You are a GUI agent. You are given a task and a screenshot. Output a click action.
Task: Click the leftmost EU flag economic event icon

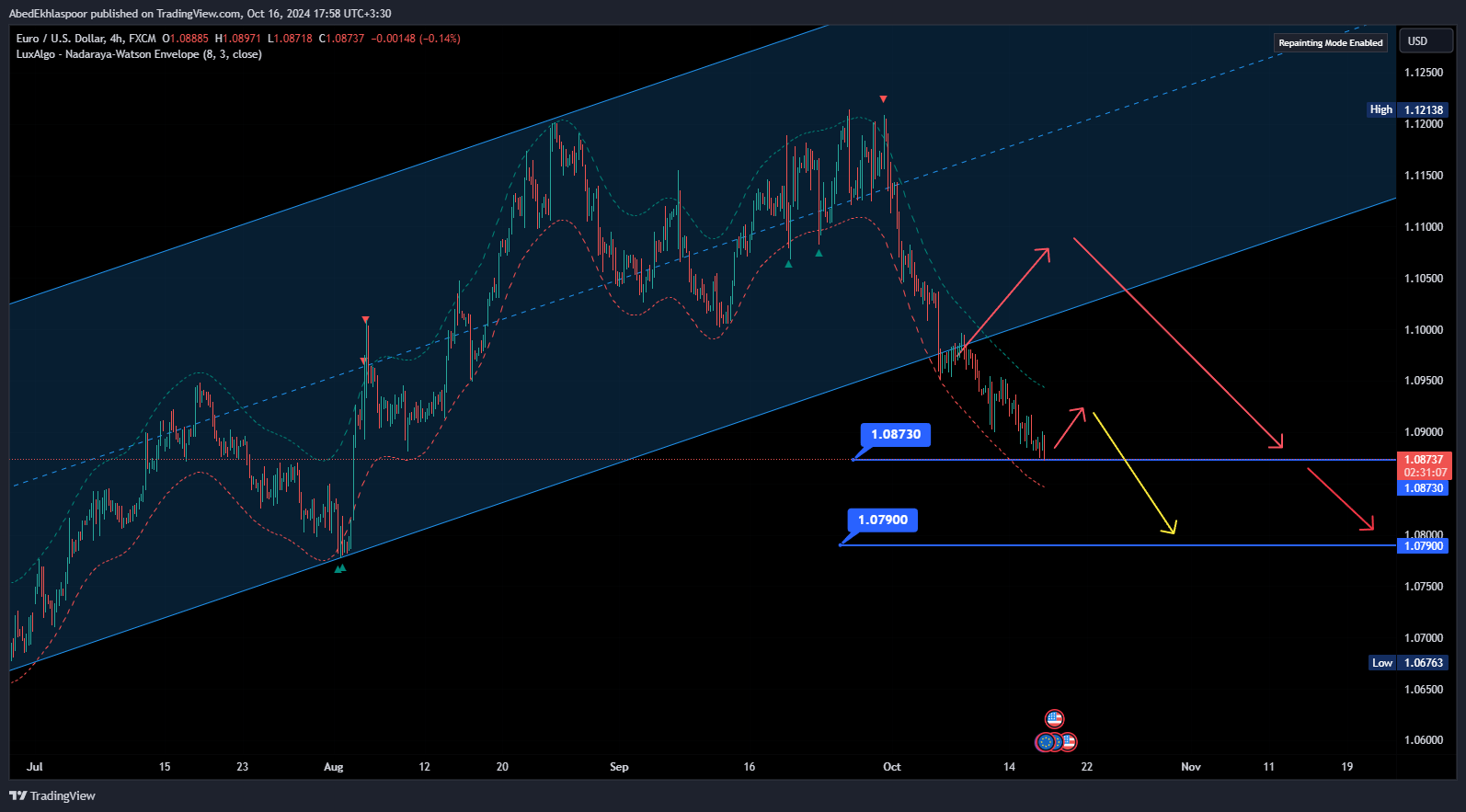pyautogui.click(x=1045, y=741)
